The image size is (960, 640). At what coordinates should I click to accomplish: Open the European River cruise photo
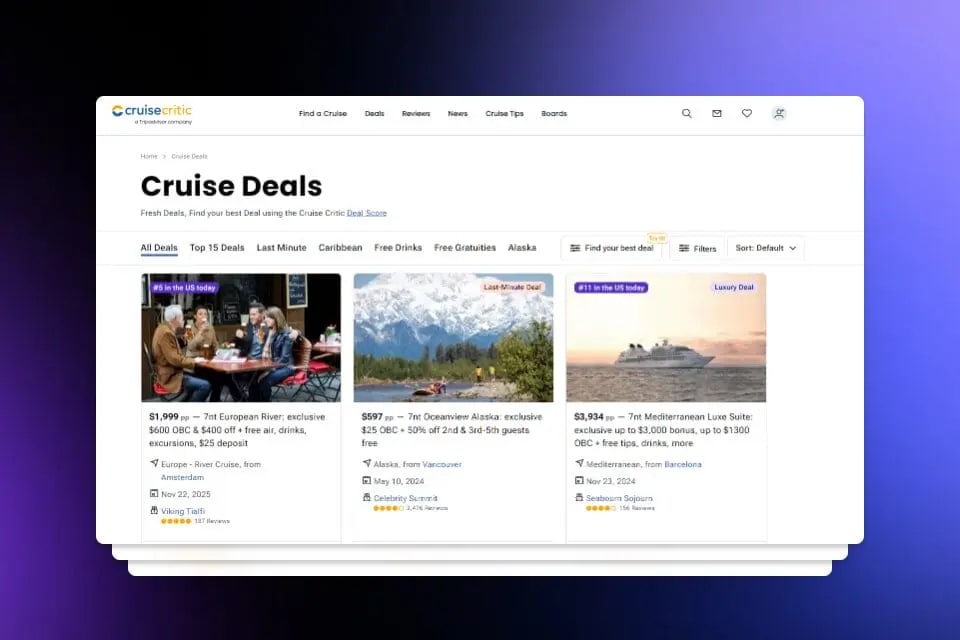241,337
